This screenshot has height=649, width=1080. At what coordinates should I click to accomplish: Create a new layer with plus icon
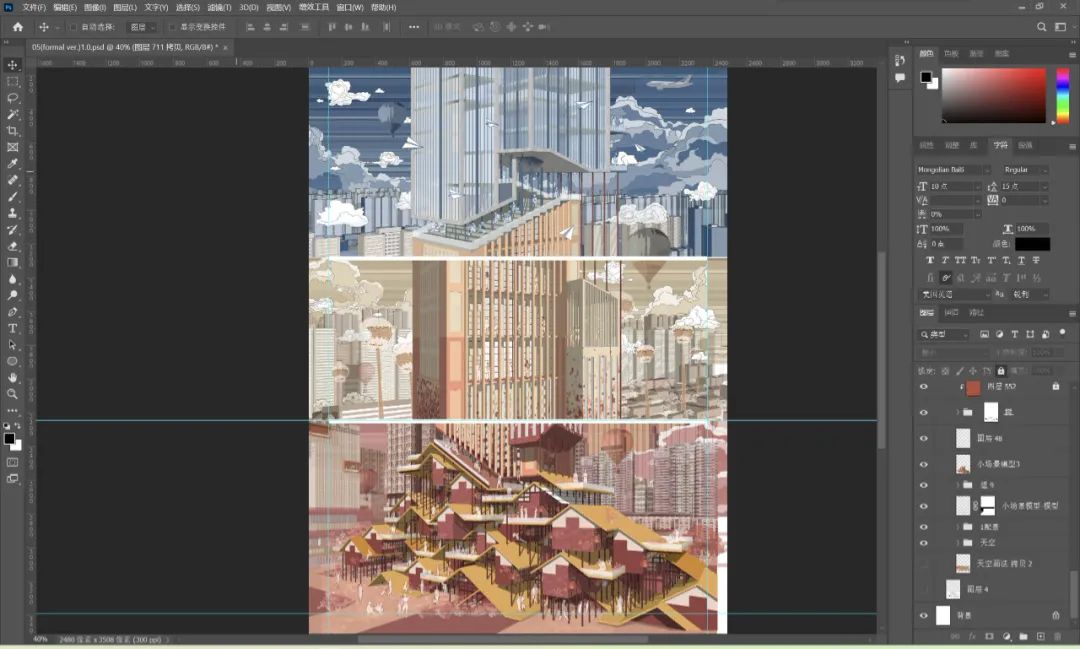tap(1041, 637)
